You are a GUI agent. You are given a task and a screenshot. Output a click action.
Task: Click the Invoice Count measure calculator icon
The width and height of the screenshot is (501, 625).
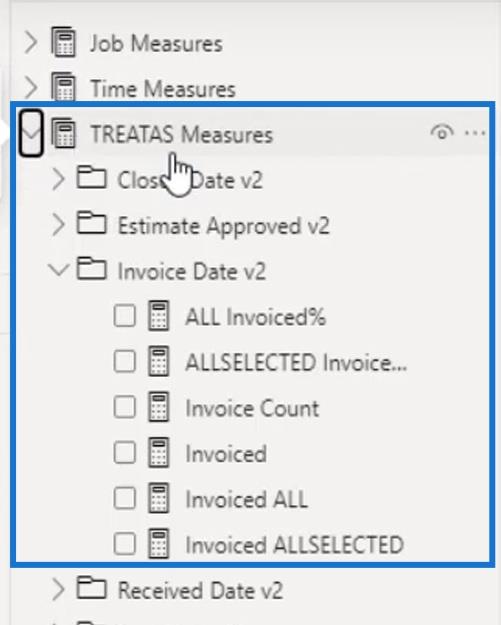pyautogui.click(x=159, y=407)
